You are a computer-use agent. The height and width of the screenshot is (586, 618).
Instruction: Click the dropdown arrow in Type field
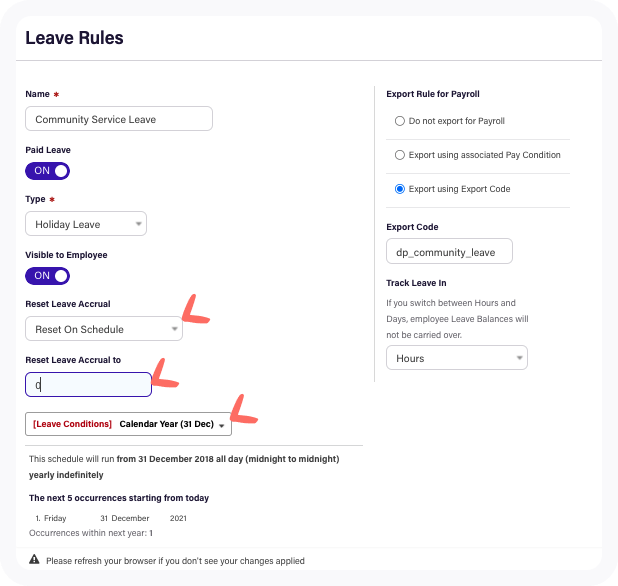[138, 224]
